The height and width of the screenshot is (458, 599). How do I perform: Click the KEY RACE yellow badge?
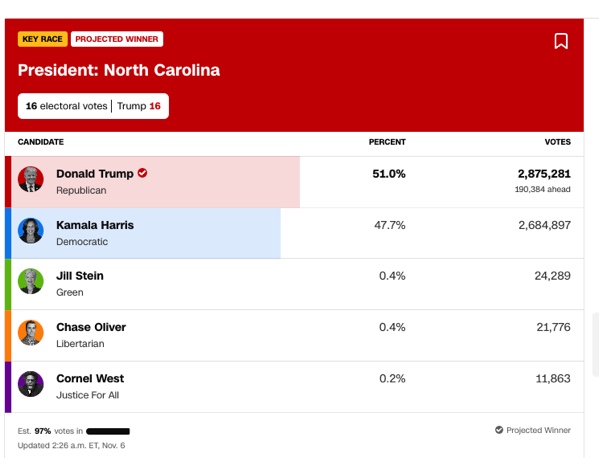(x=42, y=39)
